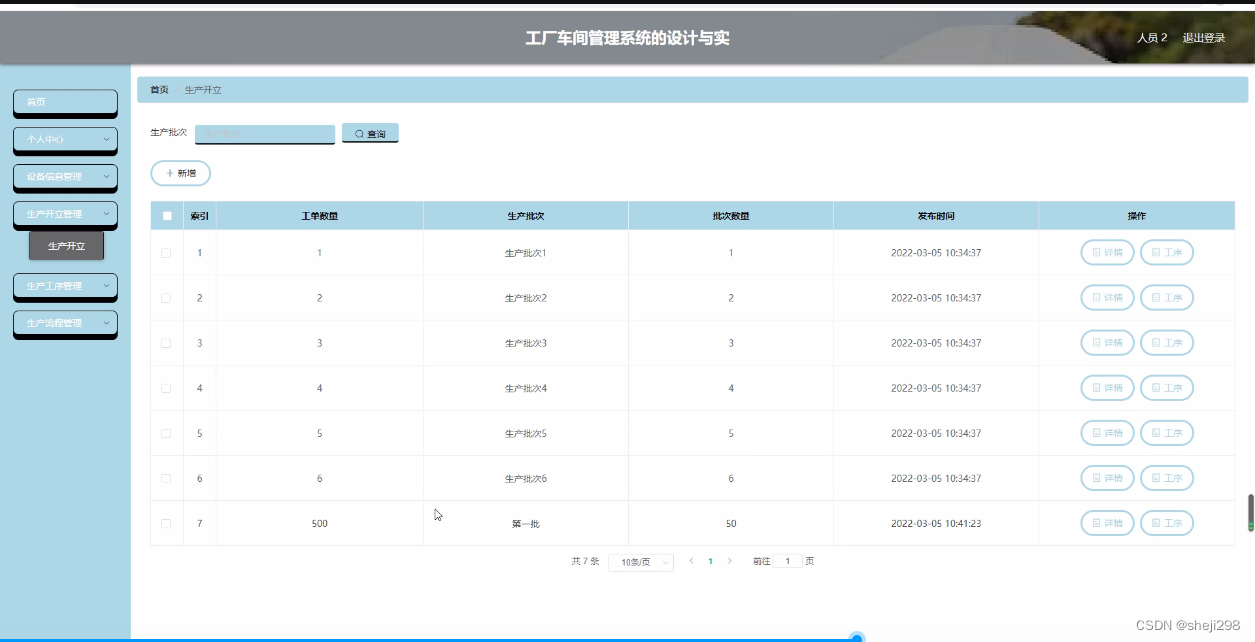Expand the 个人中心 sidebar dropdown
This screenshot has width=1255, height=642.
(65, 140)
